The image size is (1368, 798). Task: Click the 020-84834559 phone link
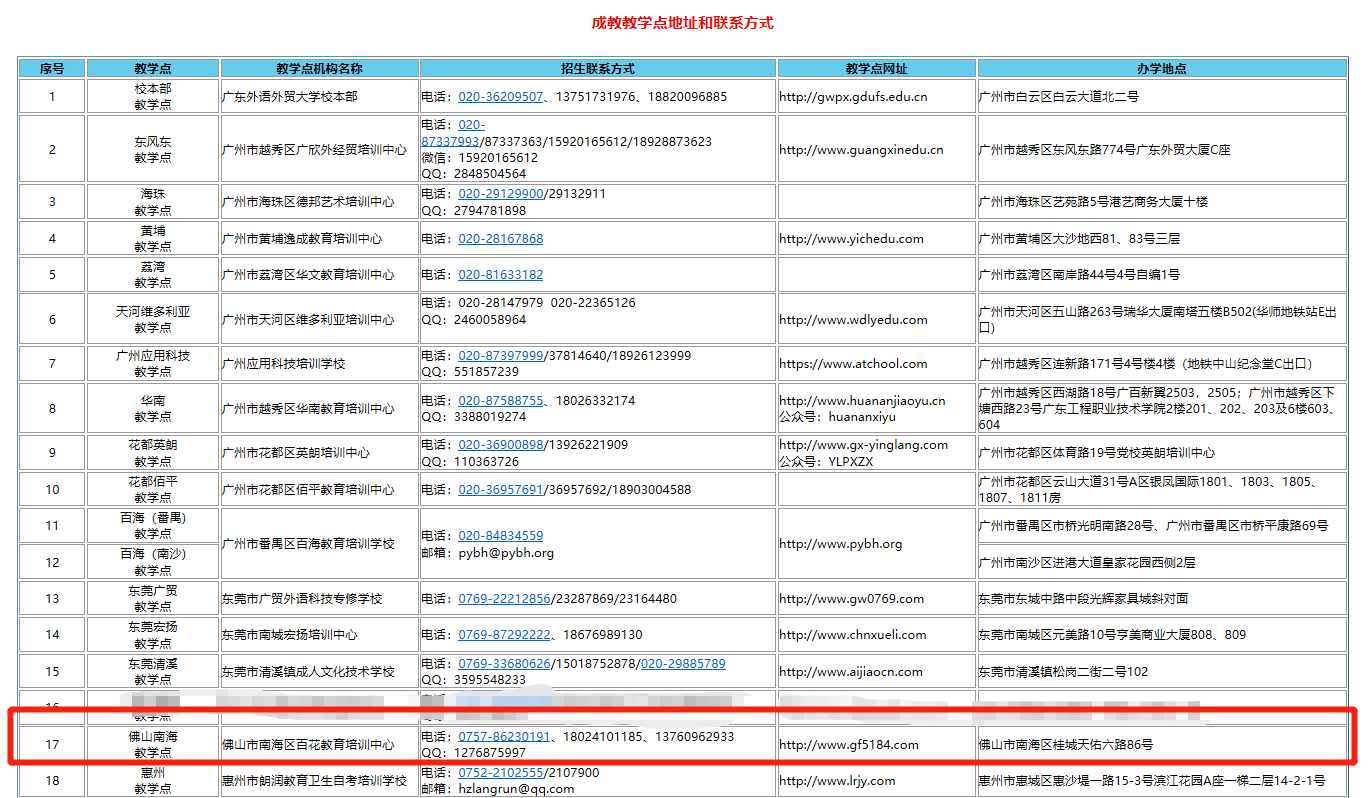point(500,536)
